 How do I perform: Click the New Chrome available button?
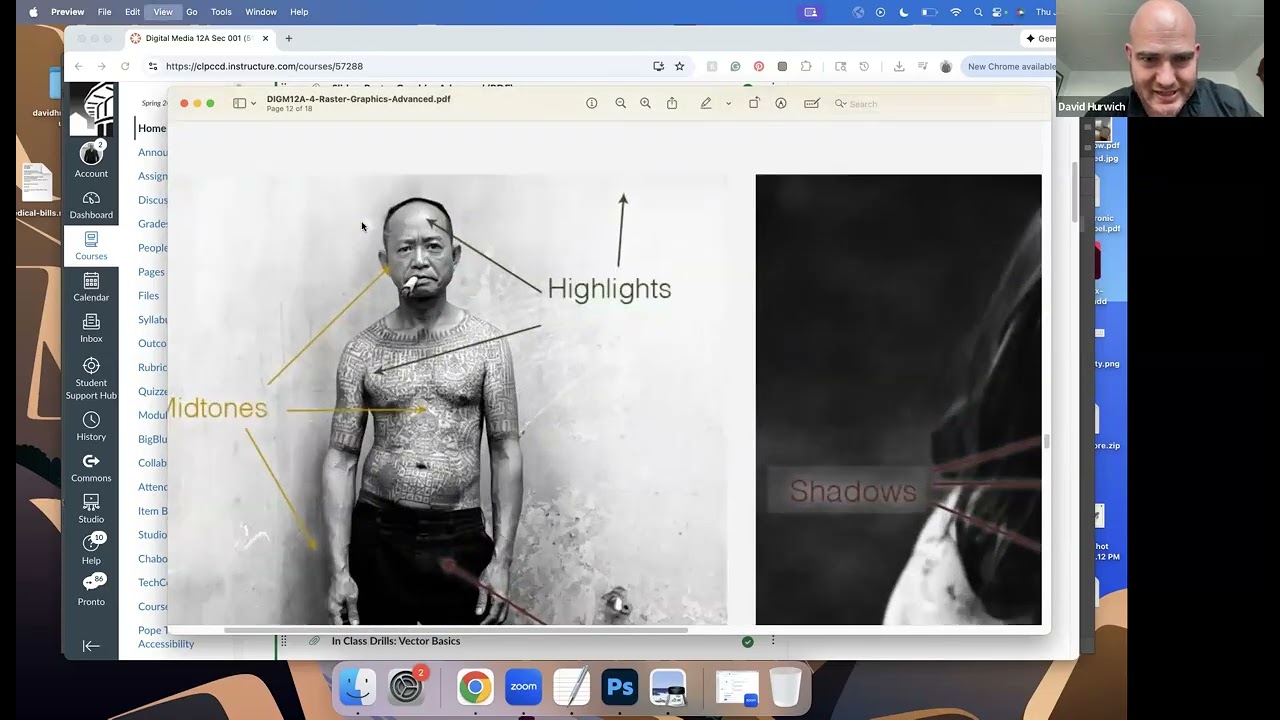(x=1010, y=66)
